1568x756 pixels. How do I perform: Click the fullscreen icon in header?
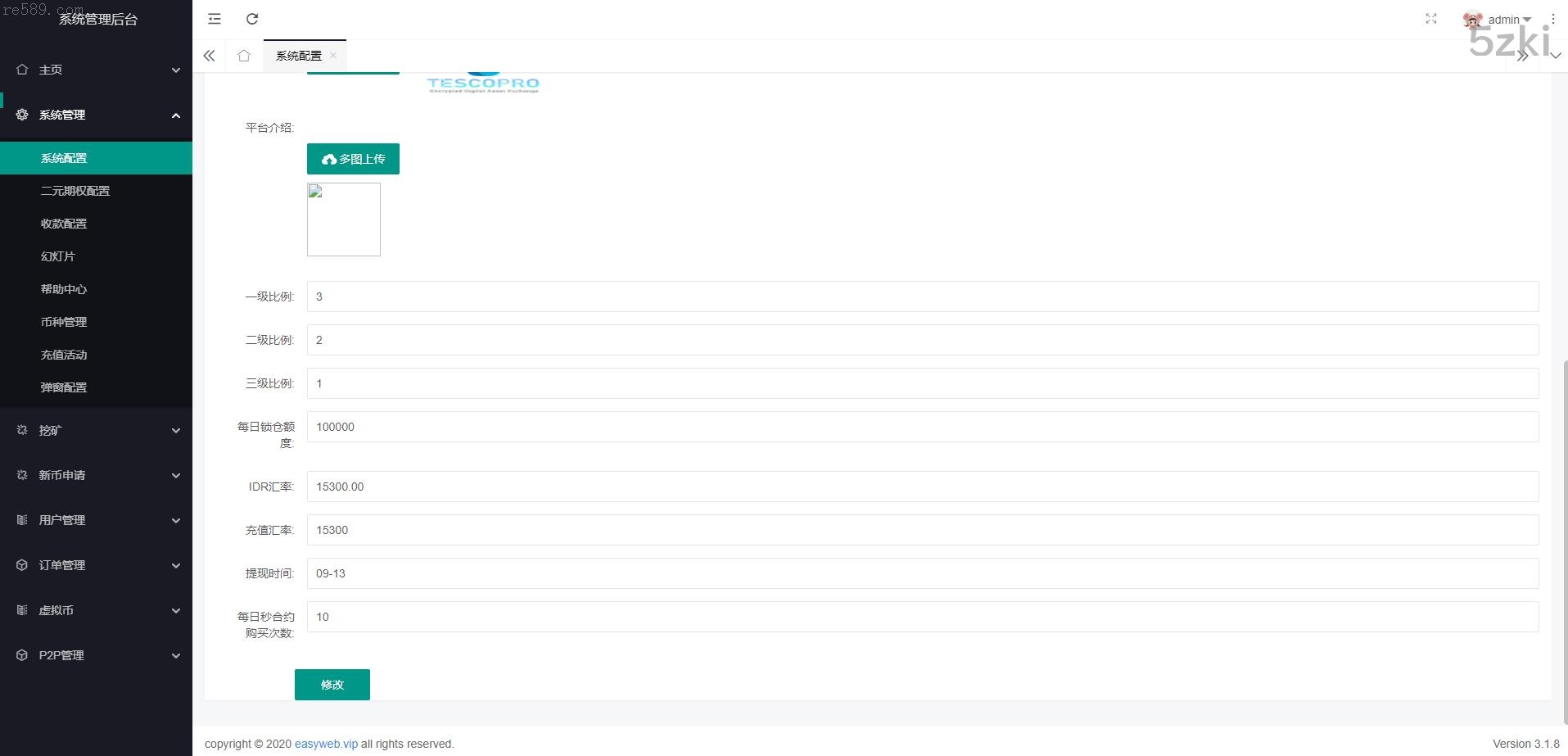[x=1430, y=19]
